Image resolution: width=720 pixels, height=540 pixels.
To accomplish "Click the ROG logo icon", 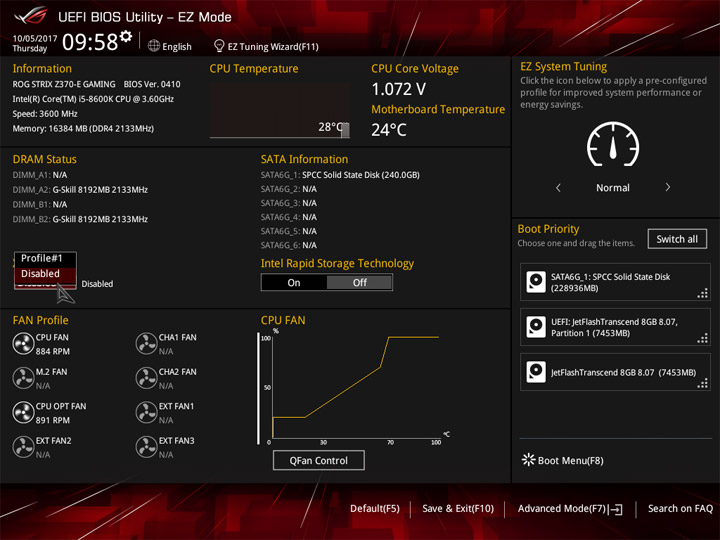I will coord(31,16).
